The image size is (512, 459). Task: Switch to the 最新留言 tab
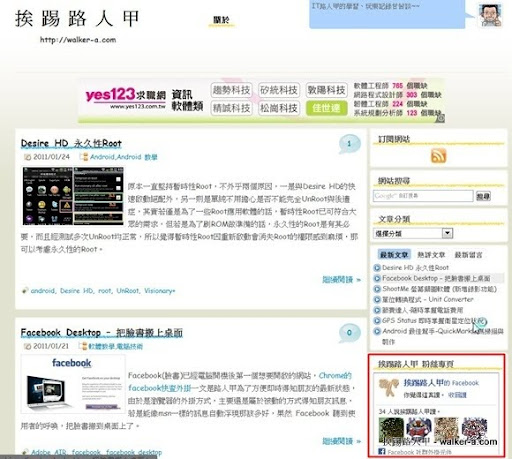click(x=468, y=255)
